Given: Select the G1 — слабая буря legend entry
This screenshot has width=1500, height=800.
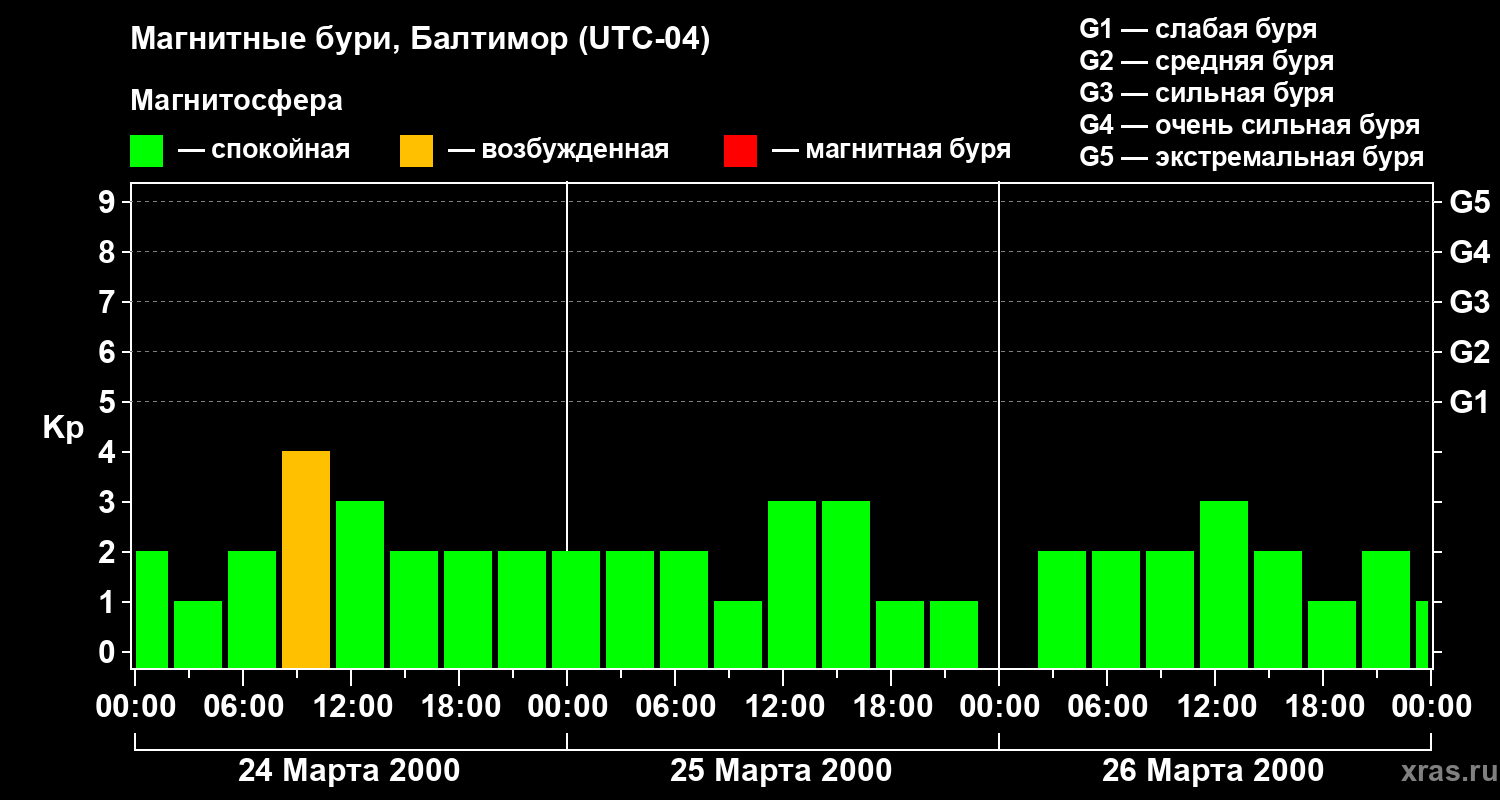Looking at the screenshot, I should click(1199, 29).
